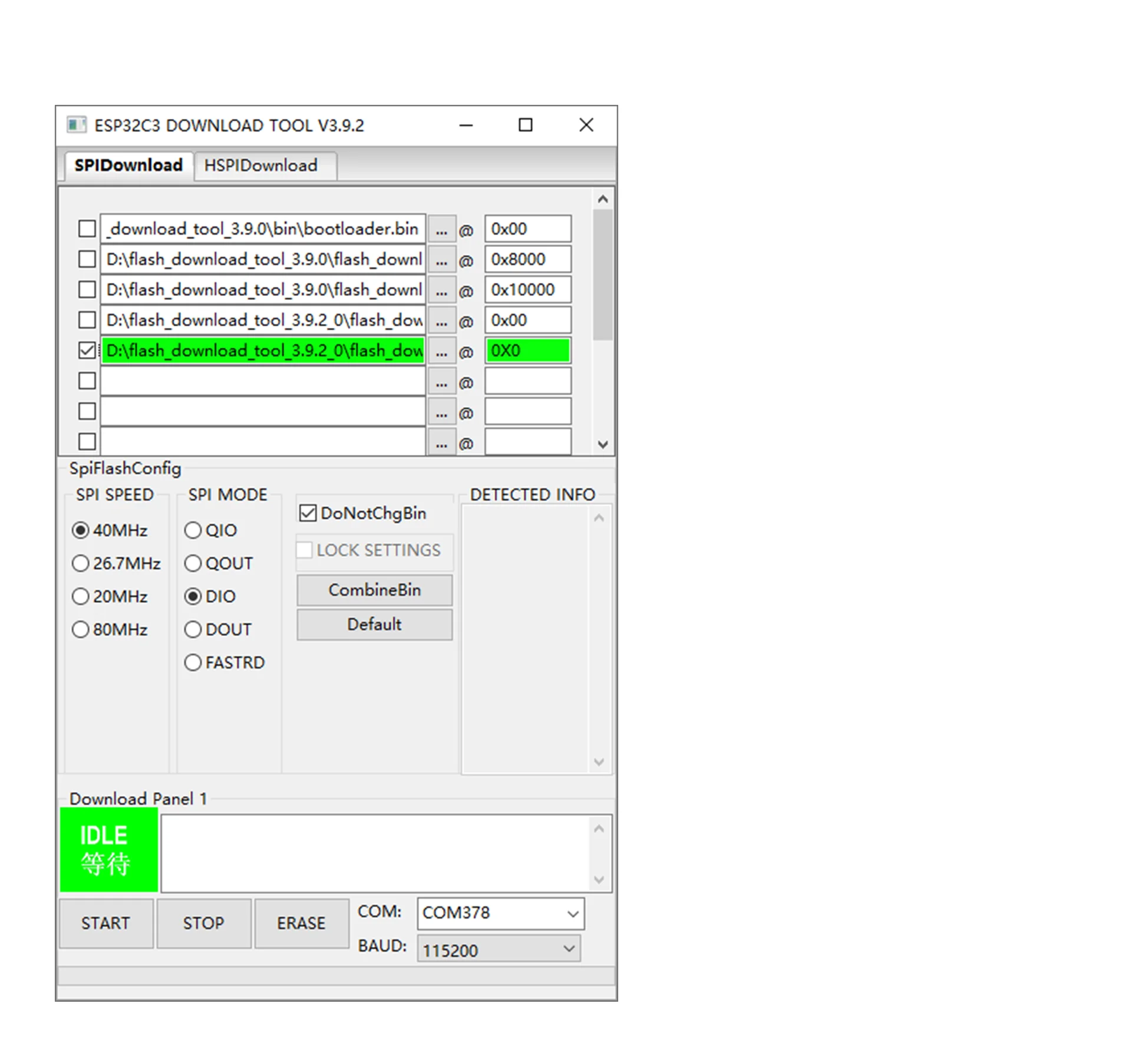Uncheck the green highlighted file row checkbox

87,351
